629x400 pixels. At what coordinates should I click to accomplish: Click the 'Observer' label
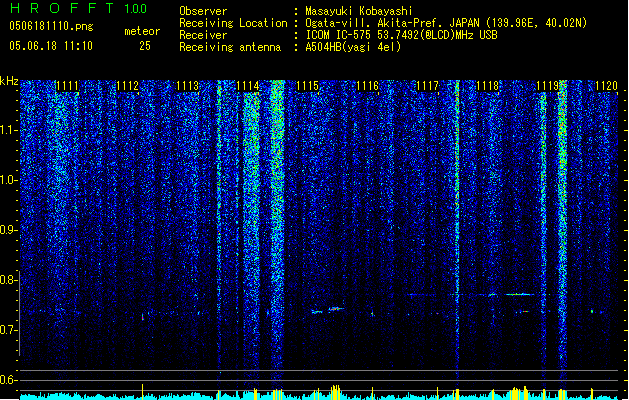pyautogui.click(x=203, y=11)
